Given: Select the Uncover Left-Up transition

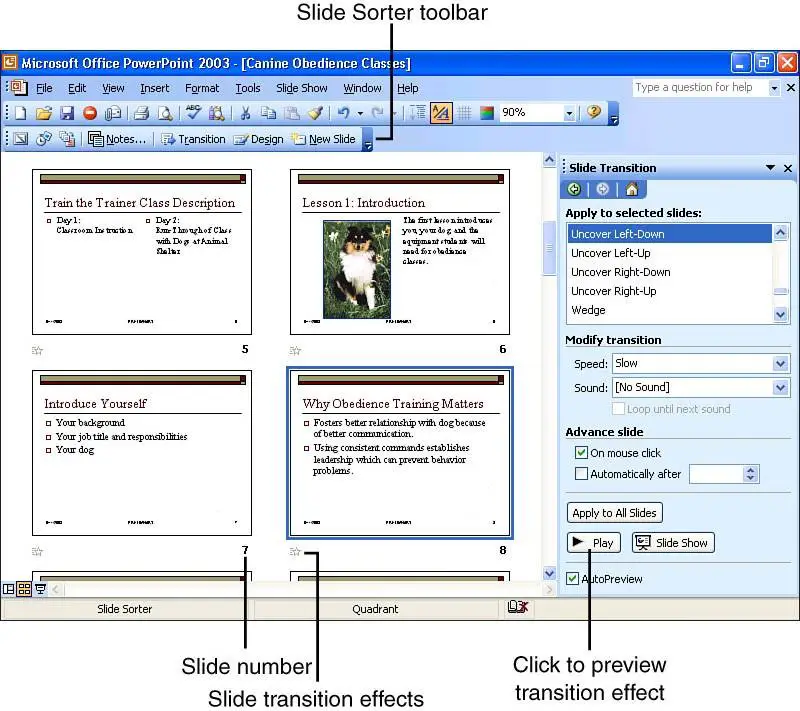Looking at the screenshot, I should tap(669, 253).
